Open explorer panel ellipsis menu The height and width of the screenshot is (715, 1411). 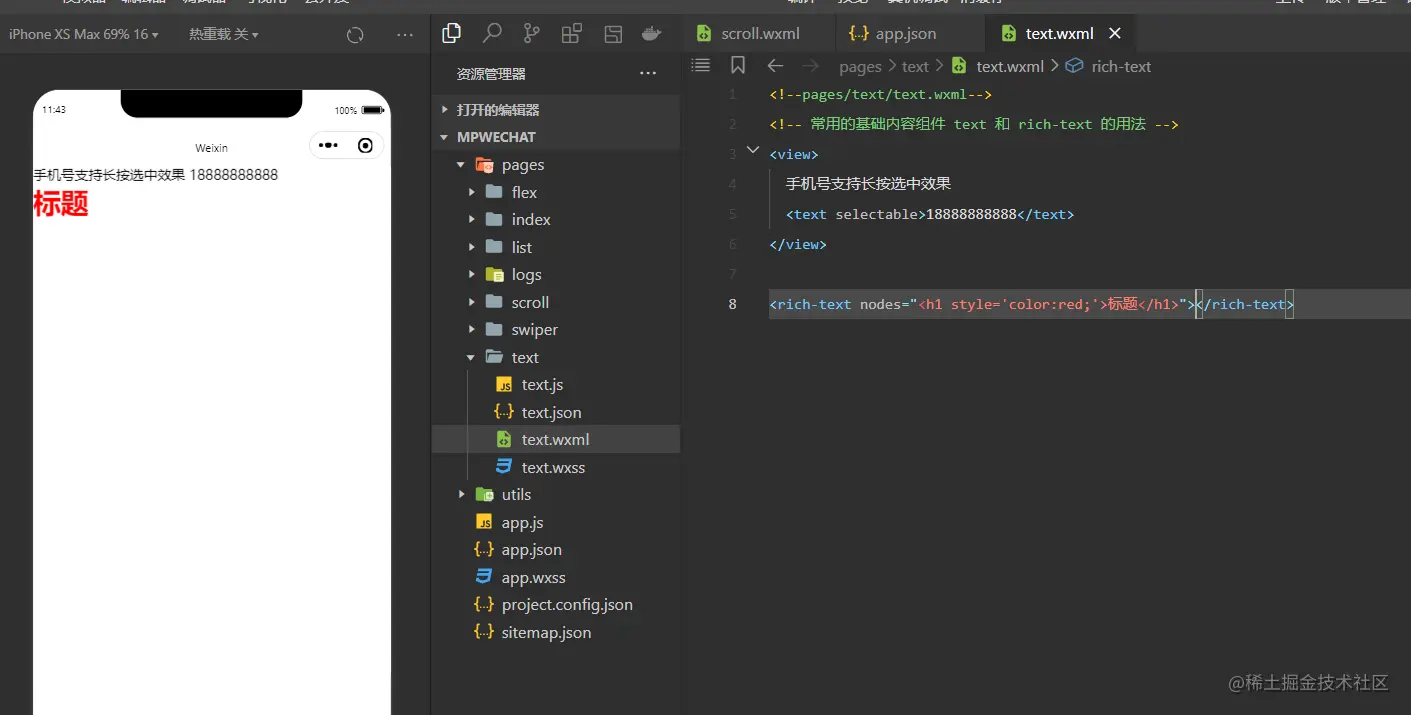pos(648,73)
